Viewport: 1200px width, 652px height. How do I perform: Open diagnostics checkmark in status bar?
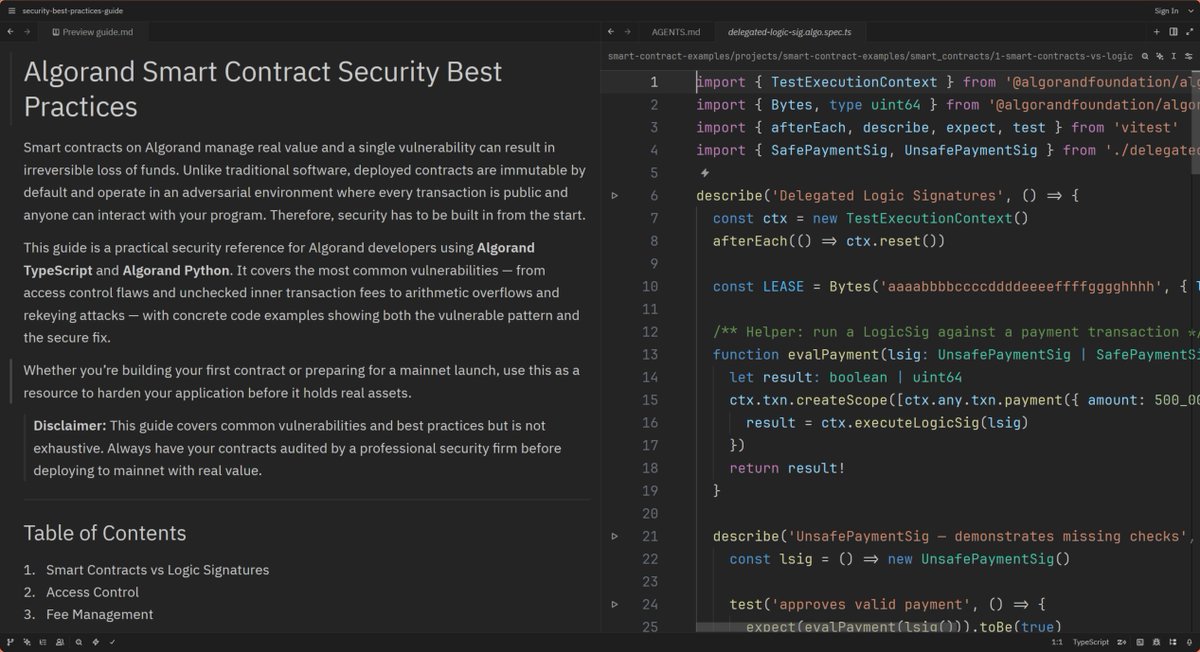point(112,642)
